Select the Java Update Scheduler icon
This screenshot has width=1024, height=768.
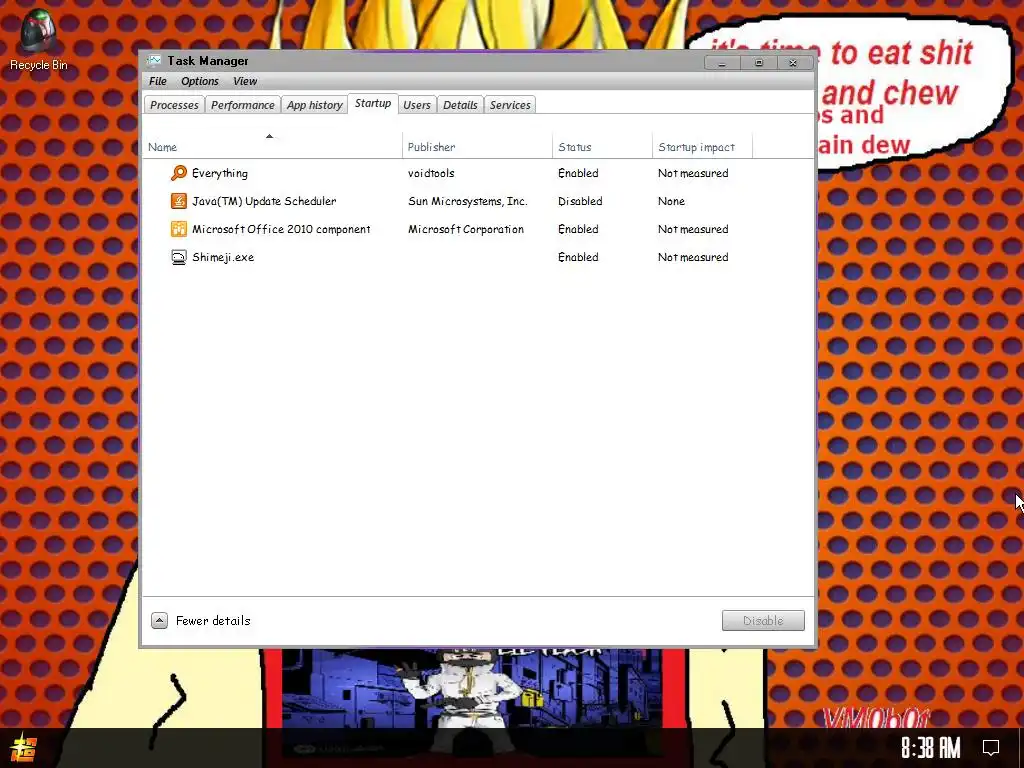tap(178, 201)
